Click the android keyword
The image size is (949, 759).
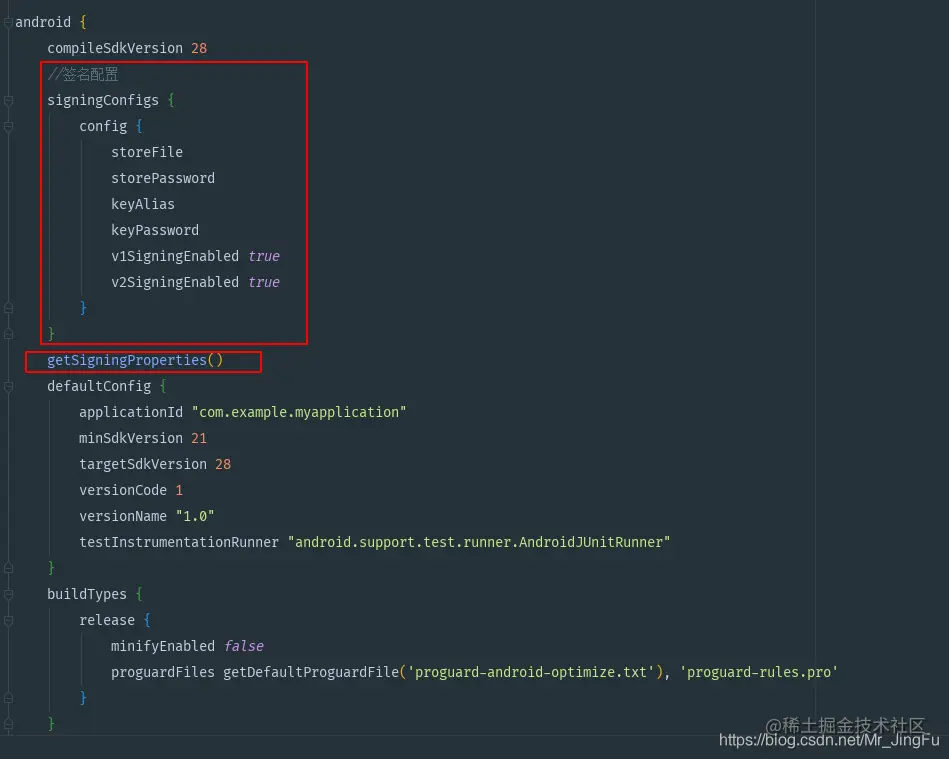[x=43, y=22]
